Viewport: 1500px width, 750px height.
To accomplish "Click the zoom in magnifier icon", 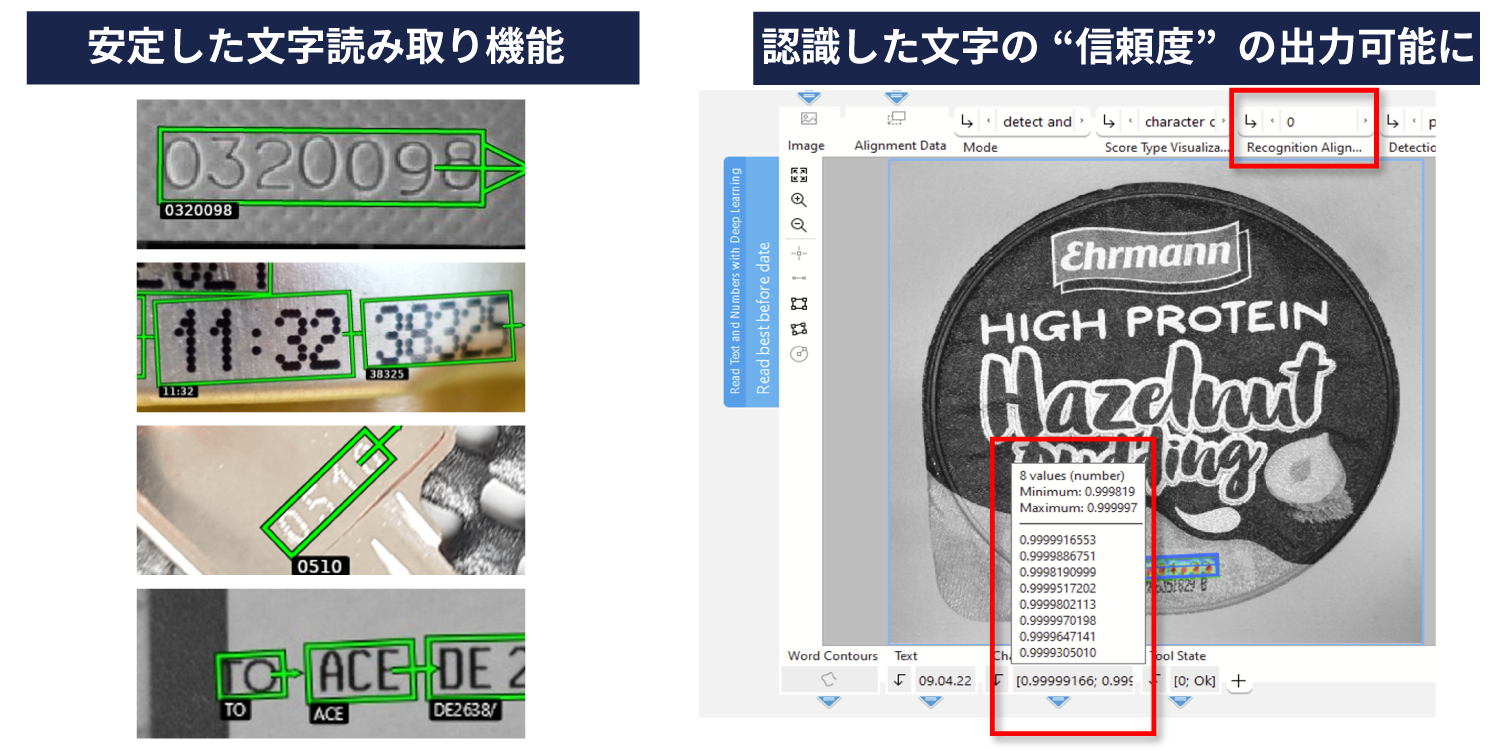I will click(x=798, y=200).
